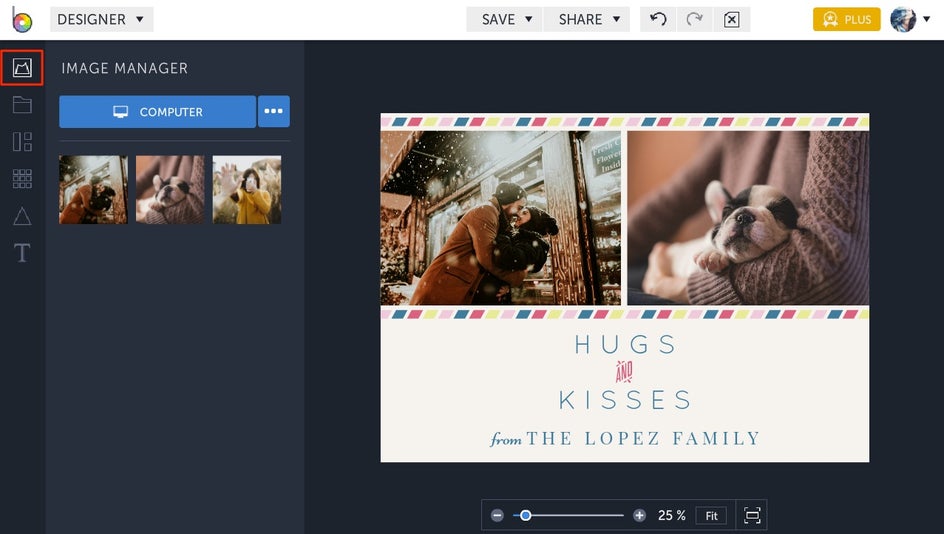This screenshot has width=944, height=534.
Task: Select 'from THE LOPEZ FAMILY' text
Action: tap(625, 438)
